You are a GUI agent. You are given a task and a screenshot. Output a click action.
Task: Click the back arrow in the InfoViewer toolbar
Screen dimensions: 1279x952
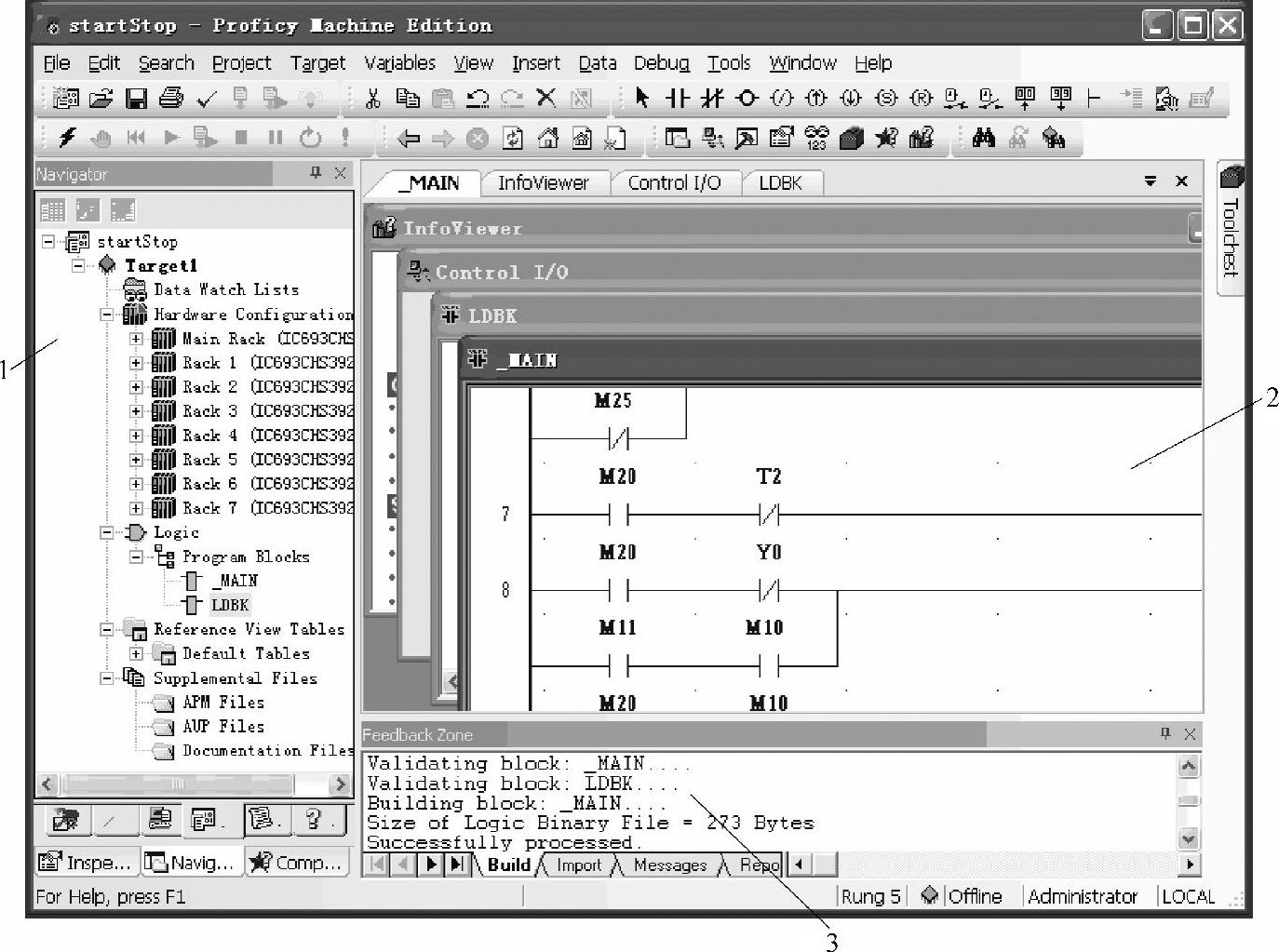pyautogui.click(x=408, y=139)
